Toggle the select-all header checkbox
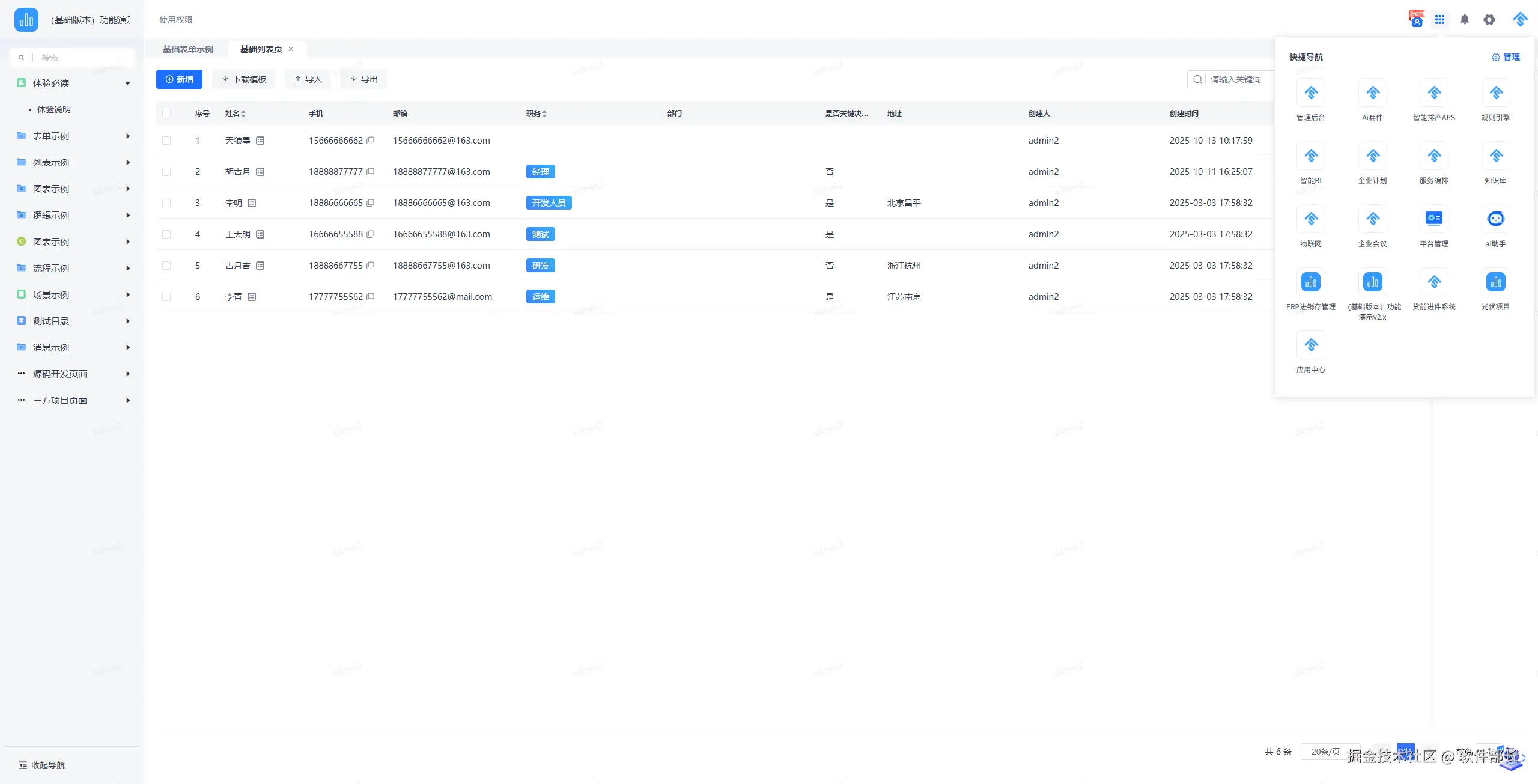 tap(166, 113)
